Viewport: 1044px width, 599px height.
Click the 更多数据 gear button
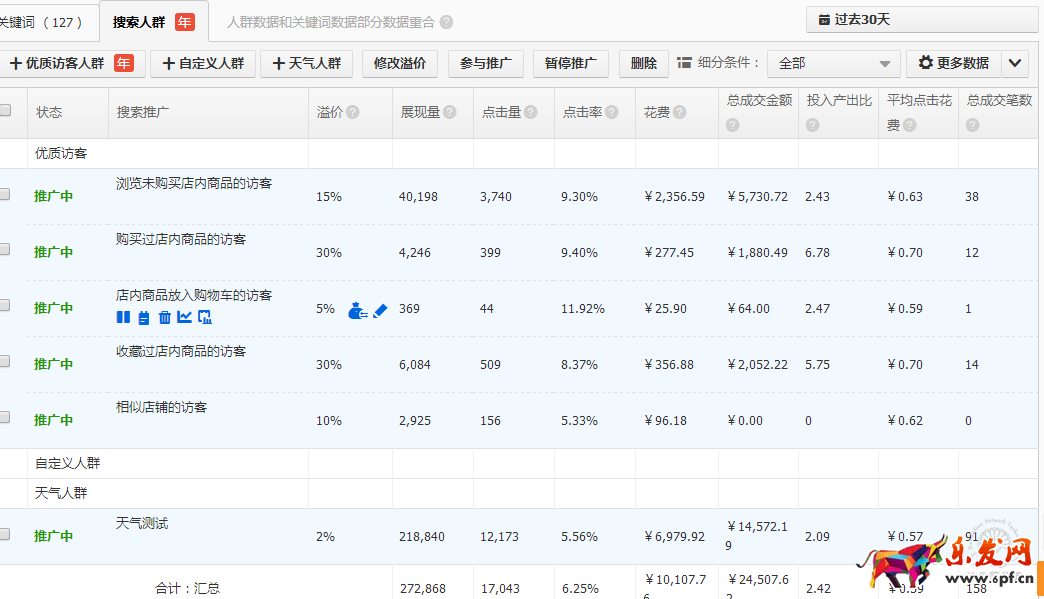pos(953,63)
